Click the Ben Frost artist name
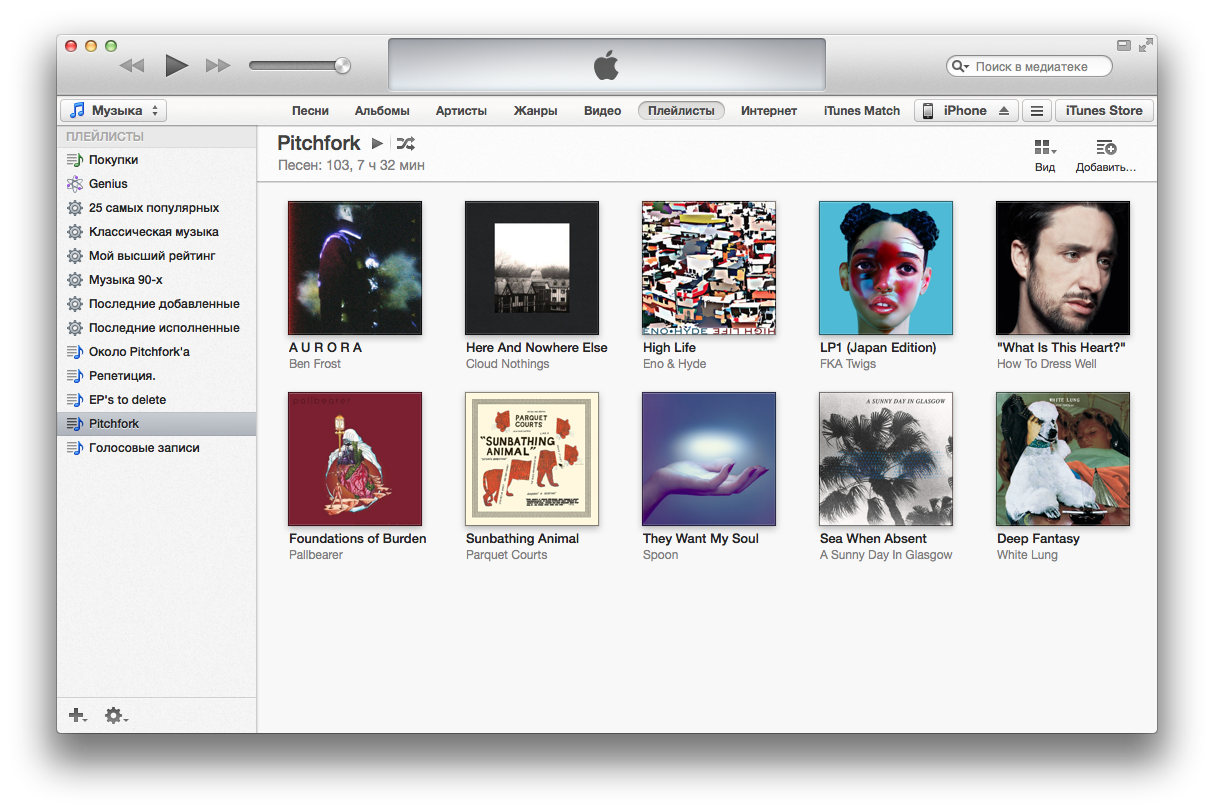Screen dimensions: 1214x812 (x=315, y=364)
